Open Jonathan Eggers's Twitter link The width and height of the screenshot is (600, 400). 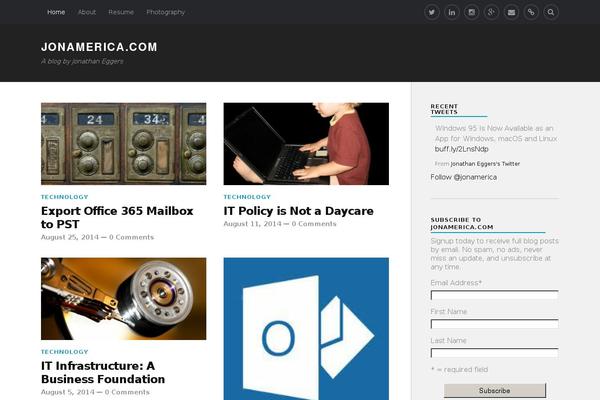485,164
